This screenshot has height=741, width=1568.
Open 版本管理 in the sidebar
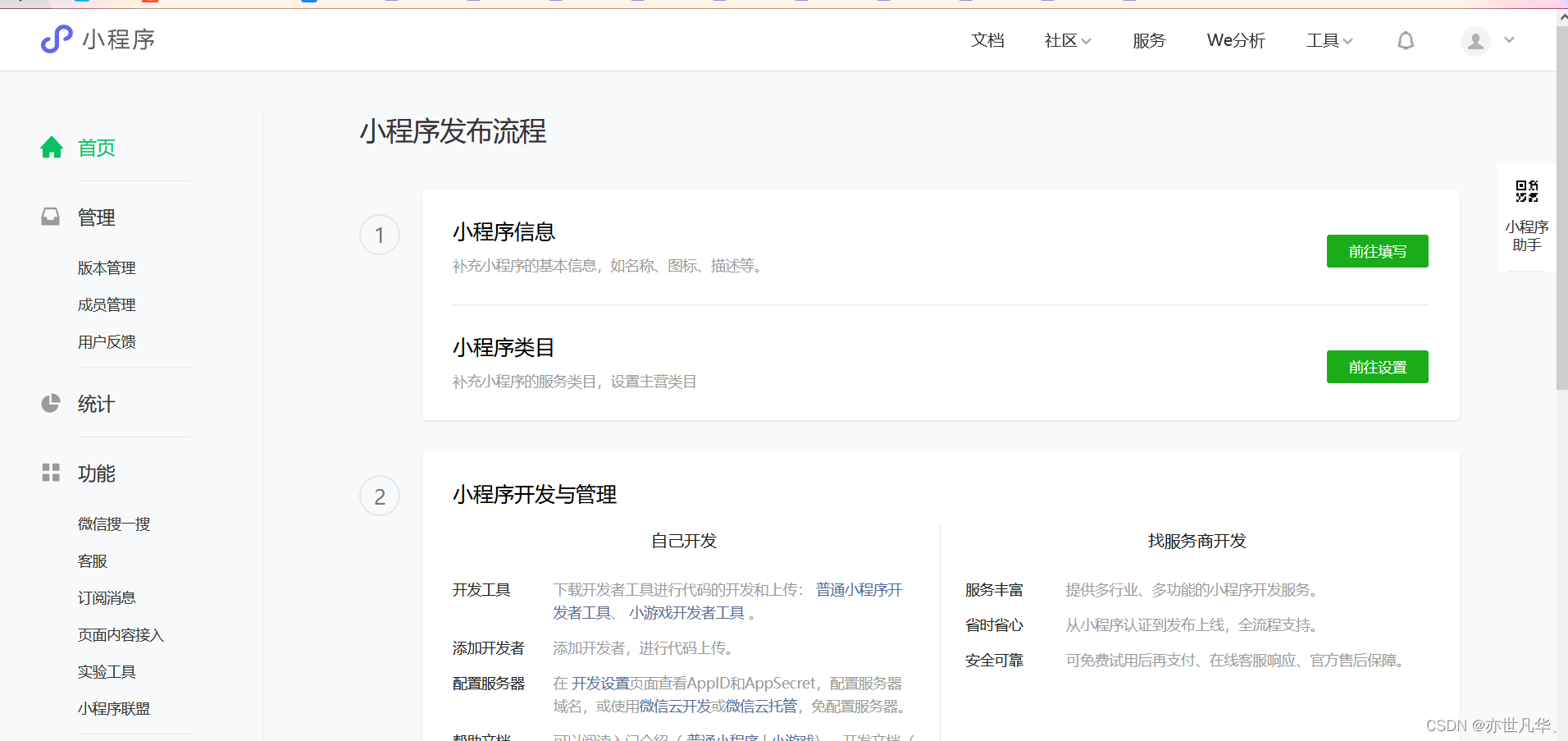(107, 268)
